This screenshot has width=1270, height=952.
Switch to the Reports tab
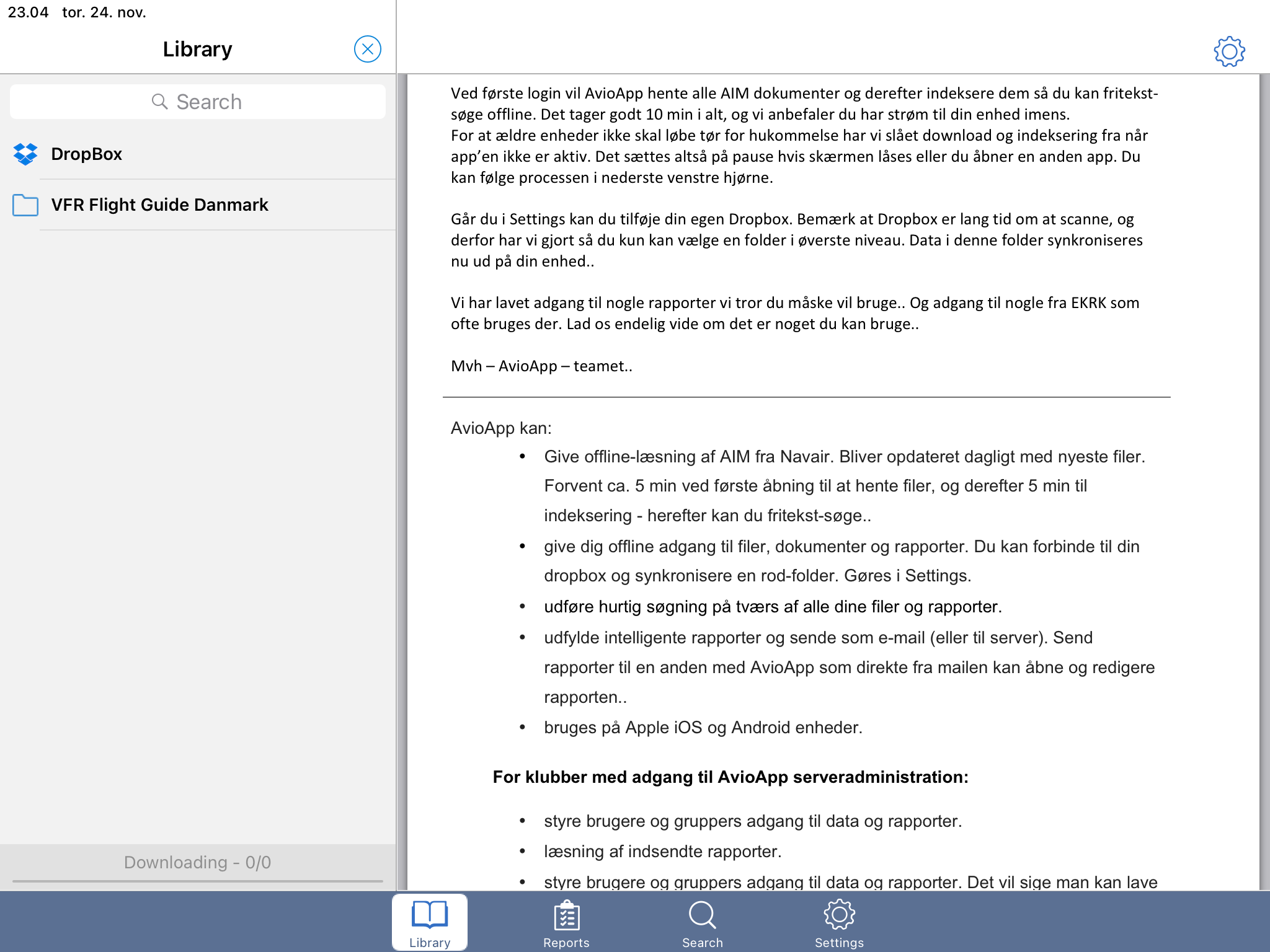tap(566, 923)
